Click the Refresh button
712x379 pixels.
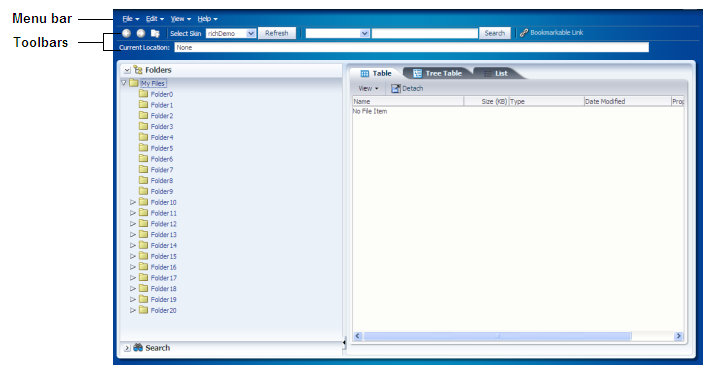pos(277,34)
